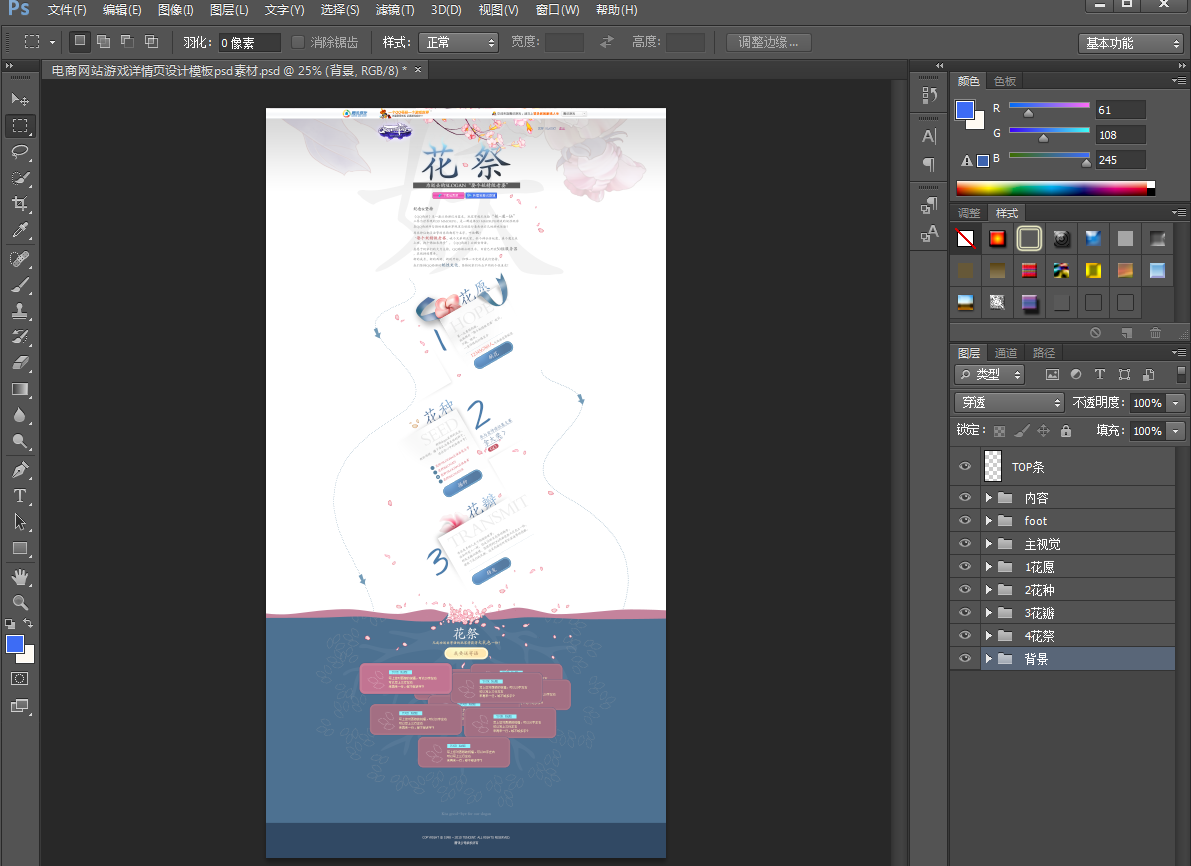Image resolution: width=1191 pixels, height=866 pixels.
Task: Select the Move tool
Action: pyautogui.click(x=20, y=99)
